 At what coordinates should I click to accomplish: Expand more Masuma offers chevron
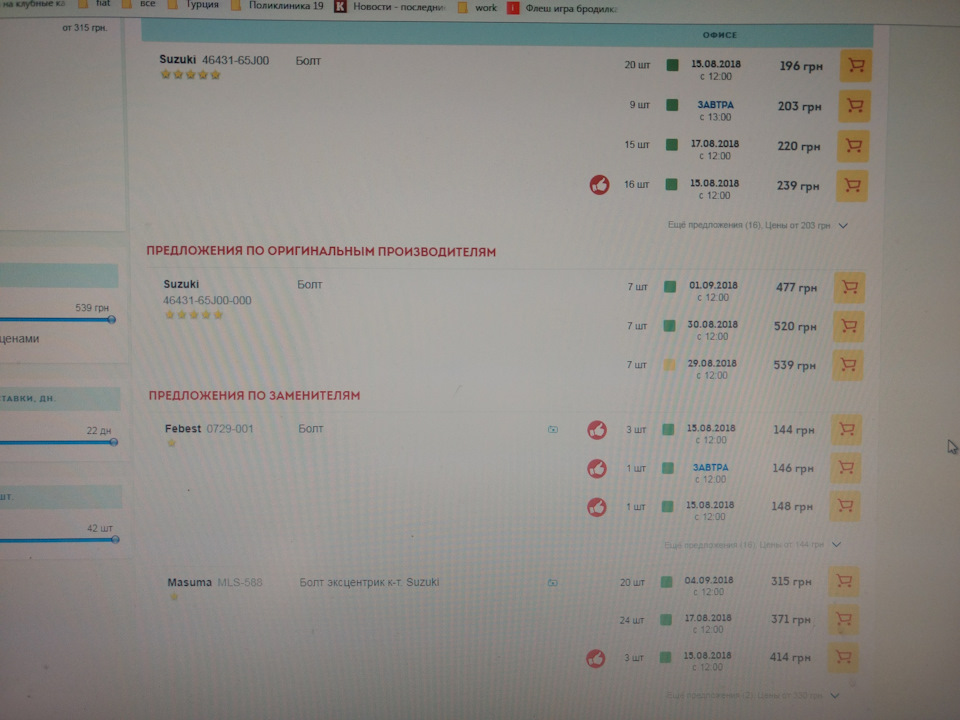point(835,696)
